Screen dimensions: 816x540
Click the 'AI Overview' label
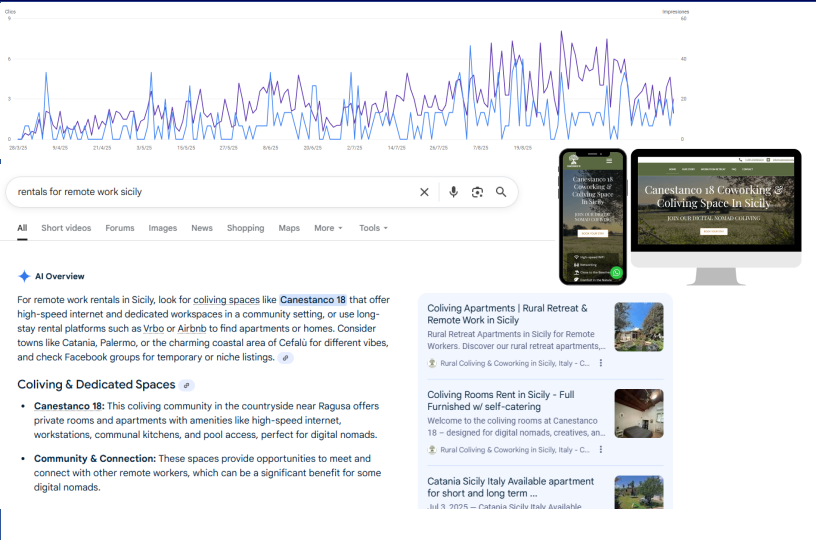tap(59, 276)
